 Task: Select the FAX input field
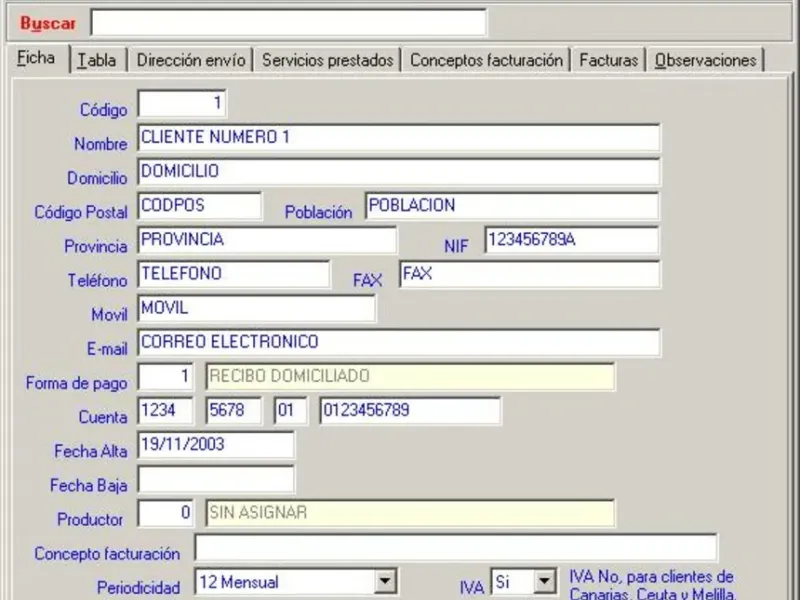point(530,274)
